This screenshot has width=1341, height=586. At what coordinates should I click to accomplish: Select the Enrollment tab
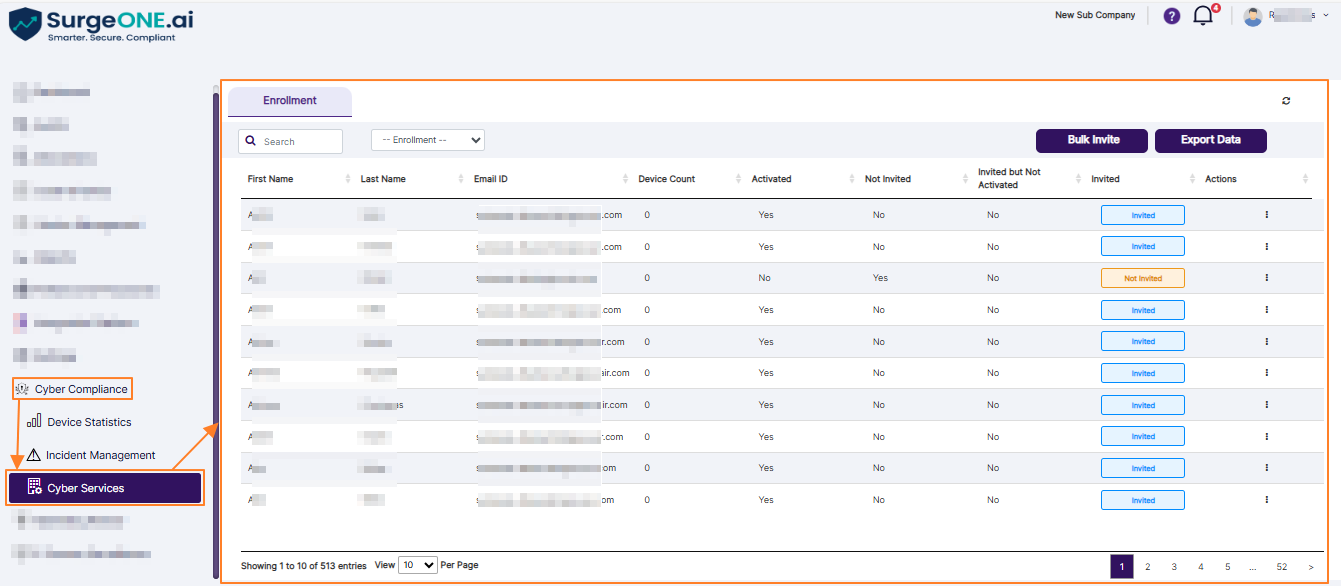click(x=290, y=101)
